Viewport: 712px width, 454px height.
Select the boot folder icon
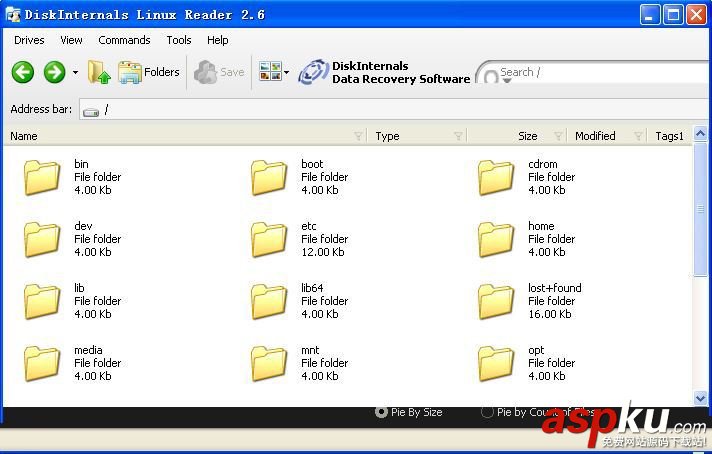269,178
